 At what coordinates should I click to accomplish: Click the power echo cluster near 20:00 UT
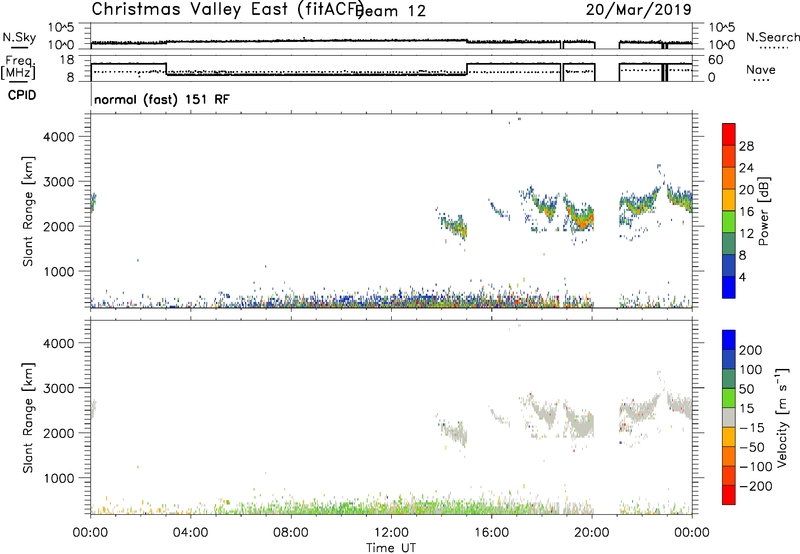[580, 217]
